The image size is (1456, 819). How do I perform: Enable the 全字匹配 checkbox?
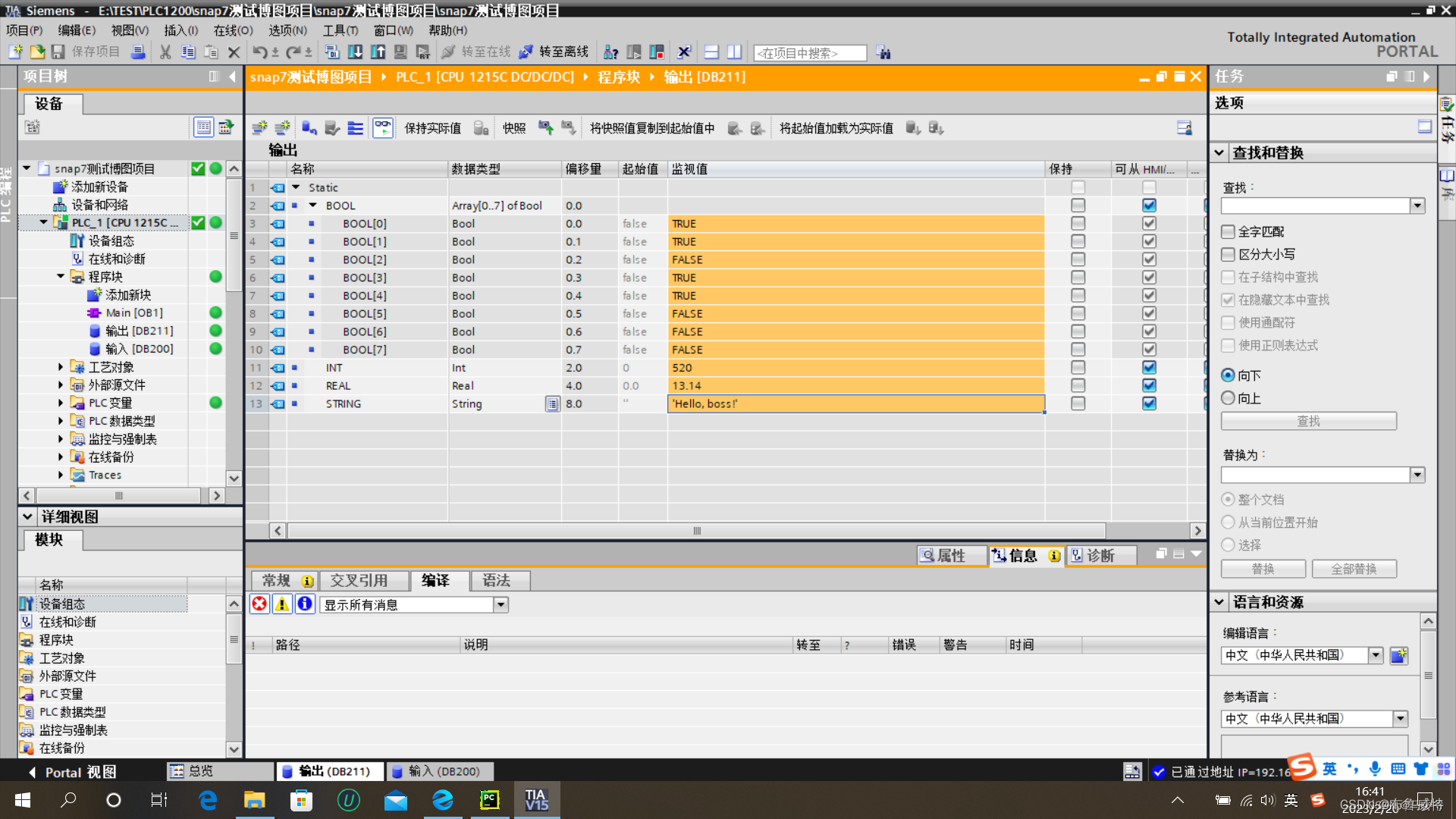pos(1228,231)
